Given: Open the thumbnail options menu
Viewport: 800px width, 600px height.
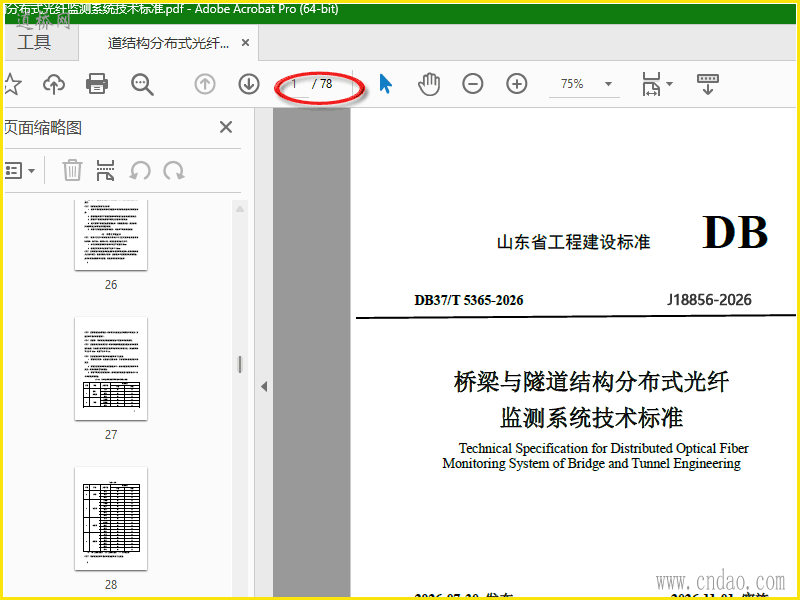Looking at the screenshot, I should [19, 170].
